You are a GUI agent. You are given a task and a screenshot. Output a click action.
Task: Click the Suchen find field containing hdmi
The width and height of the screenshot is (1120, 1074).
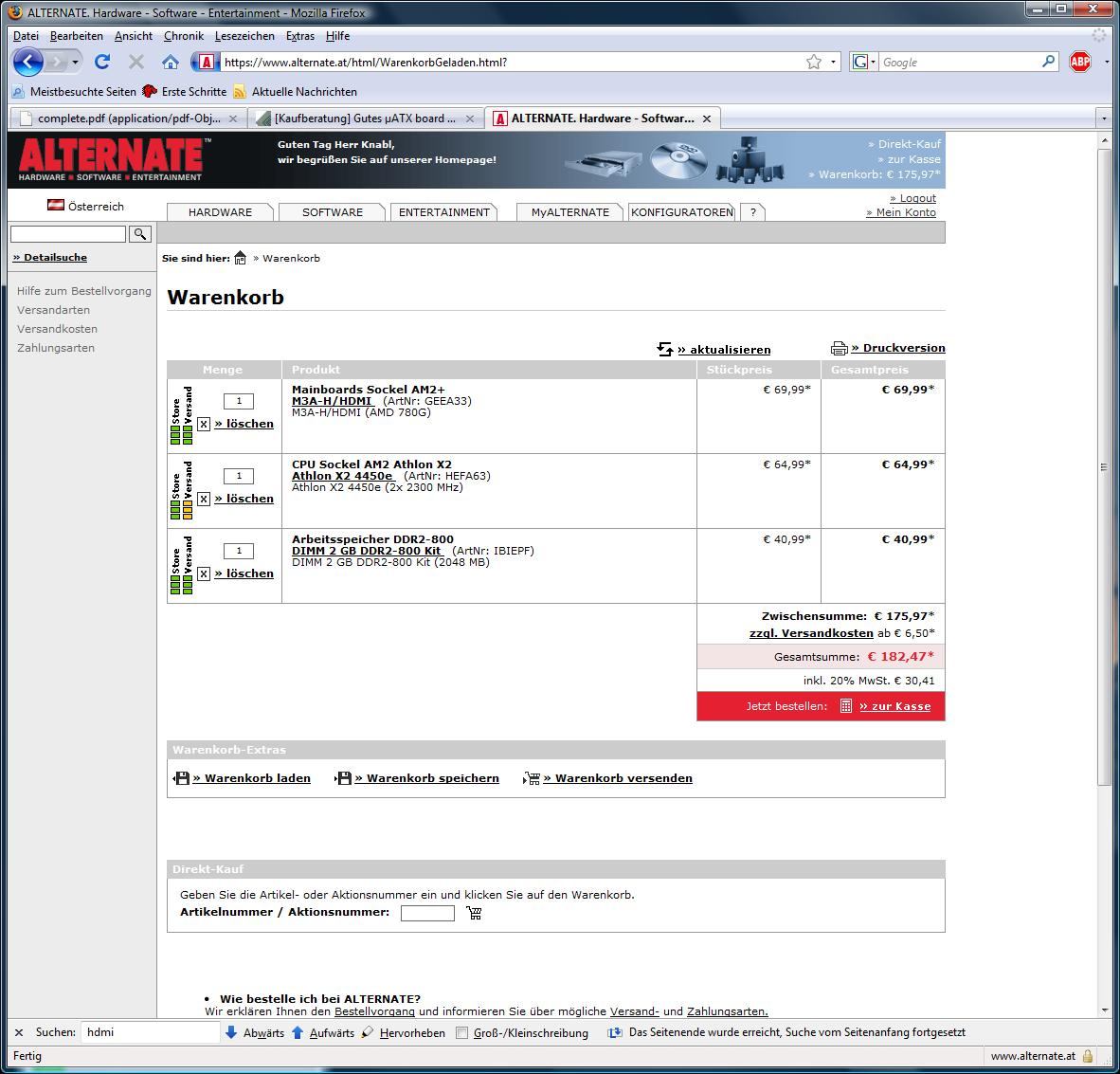coord(150,1032)
